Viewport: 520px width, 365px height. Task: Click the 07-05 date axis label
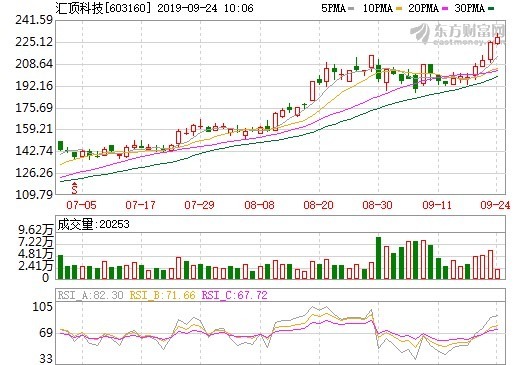pyautogui.click(x=81, y=205)
